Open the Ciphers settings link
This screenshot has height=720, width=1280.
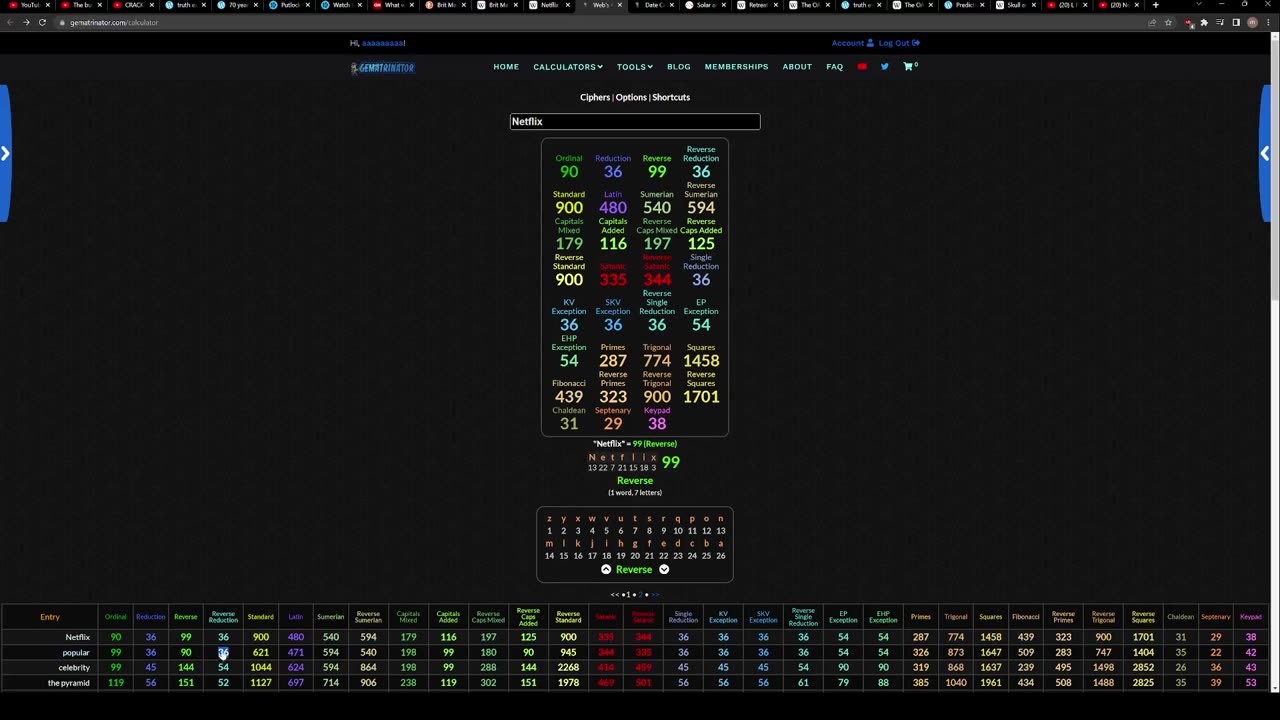point(595,97)
